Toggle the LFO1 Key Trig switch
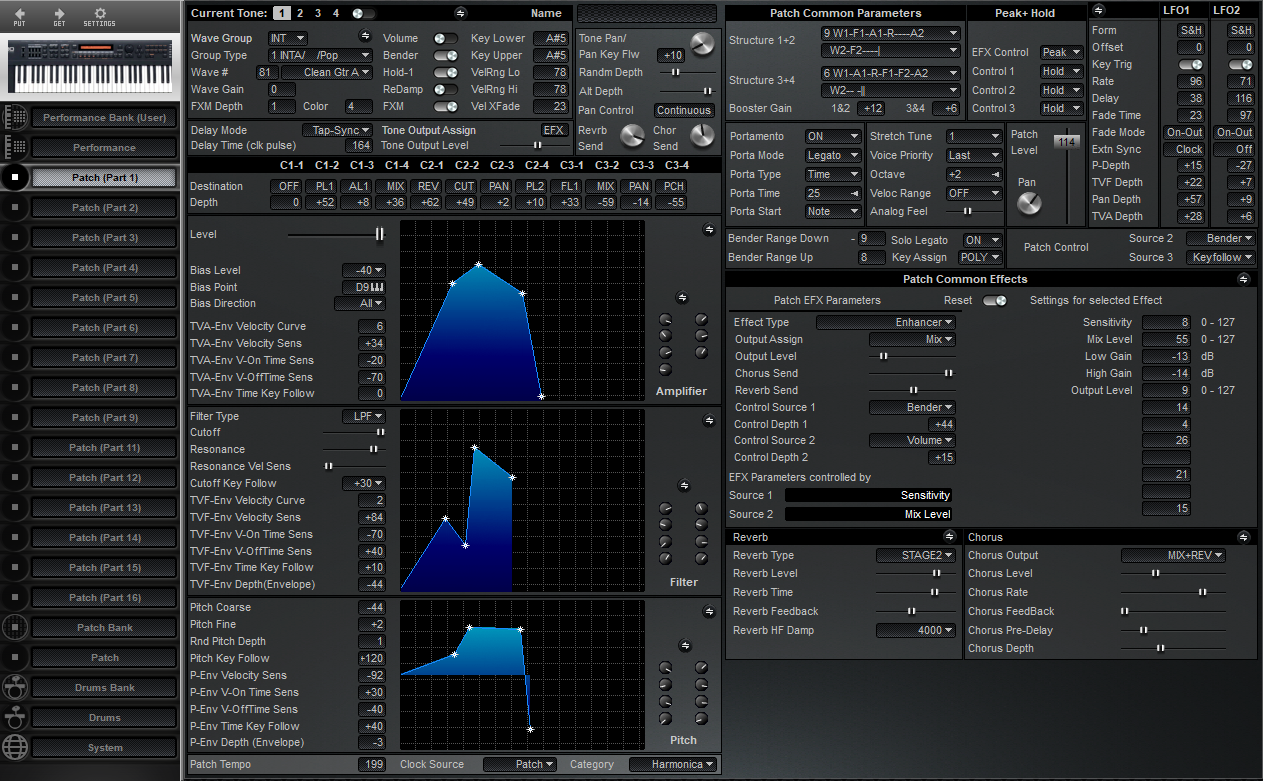The height and width of the screenshot is (781, 1263). (1190, 65)
